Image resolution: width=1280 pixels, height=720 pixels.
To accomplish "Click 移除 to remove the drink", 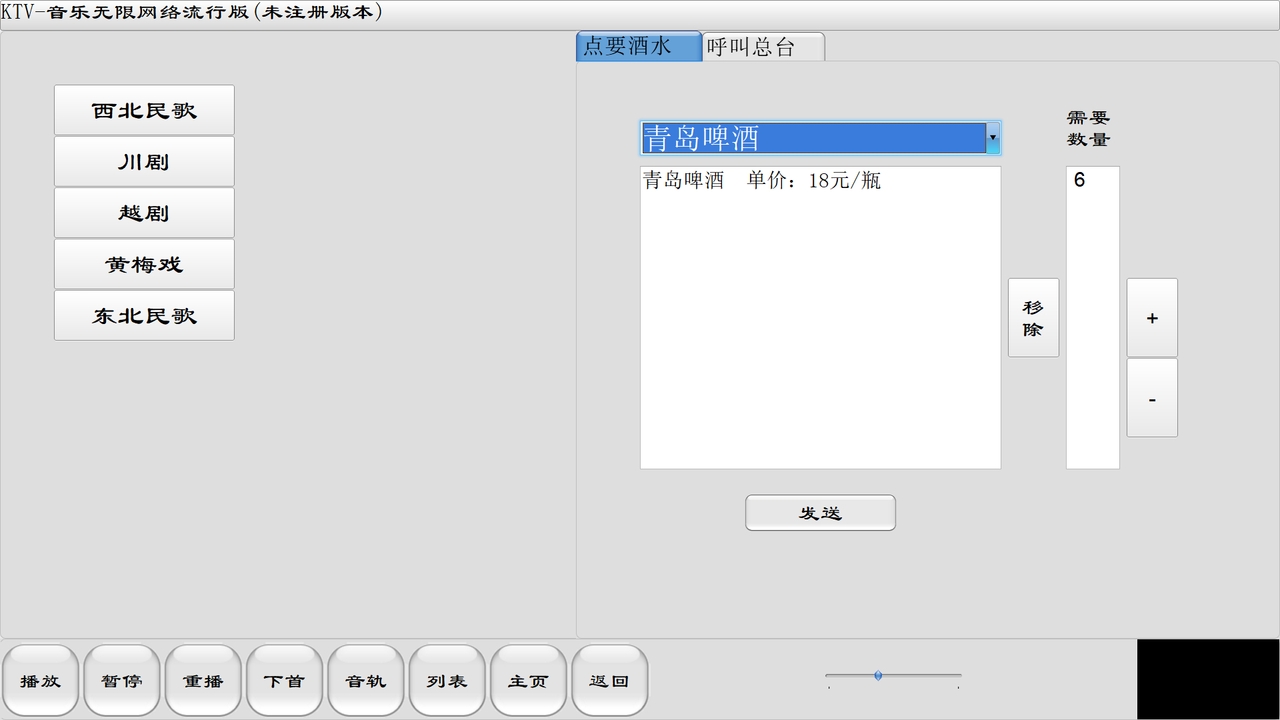I will click(1033, 317).
